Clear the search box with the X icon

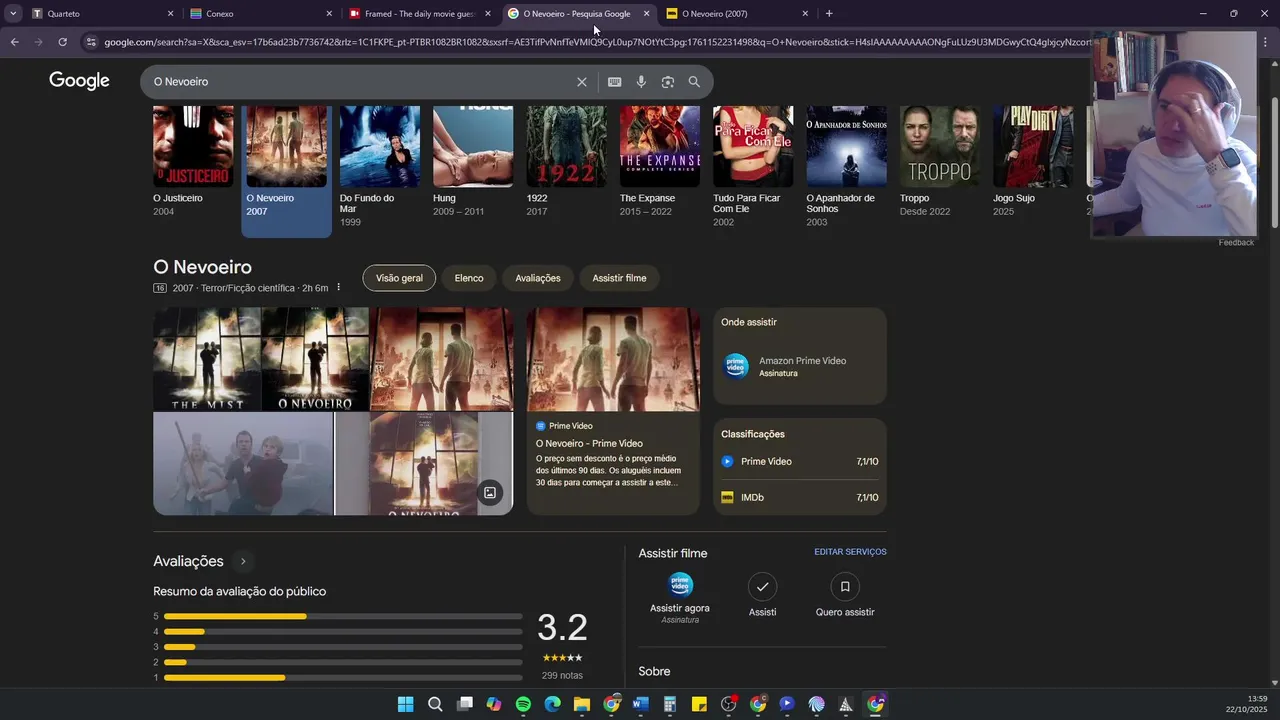click(x=582, y=82)
